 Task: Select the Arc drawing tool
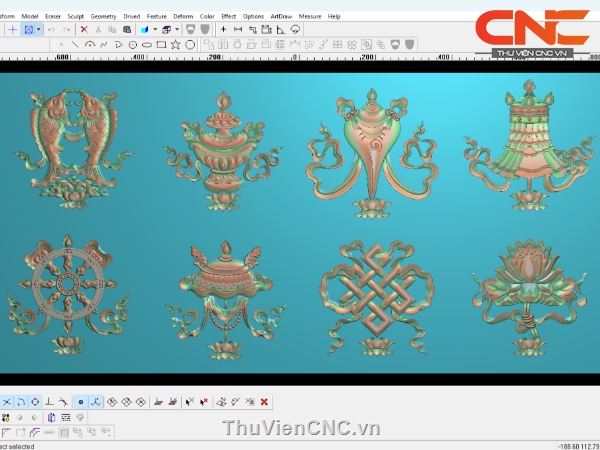90,45
